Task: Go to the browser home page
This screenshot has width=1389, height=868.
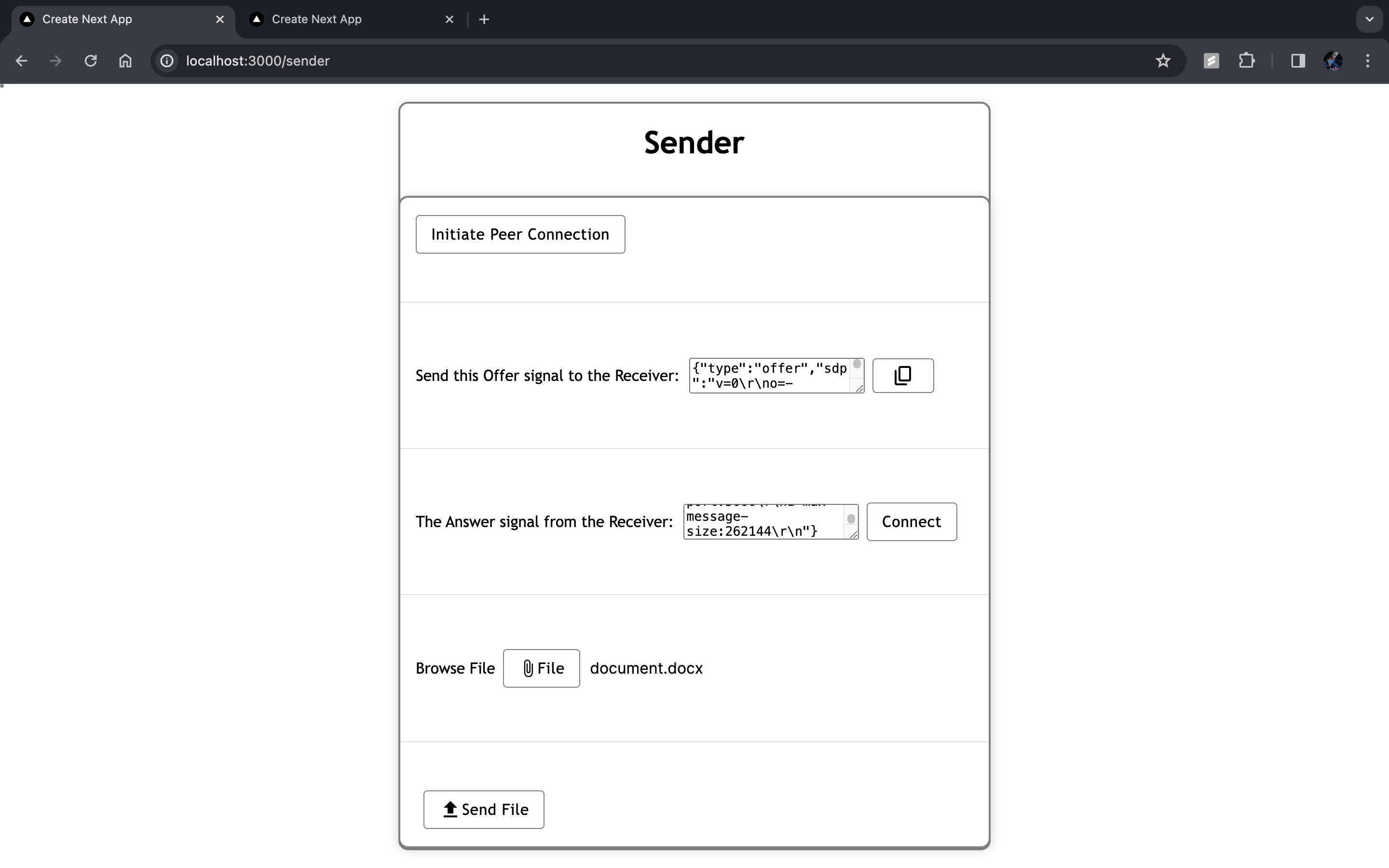Action: [x=125, y=61]
